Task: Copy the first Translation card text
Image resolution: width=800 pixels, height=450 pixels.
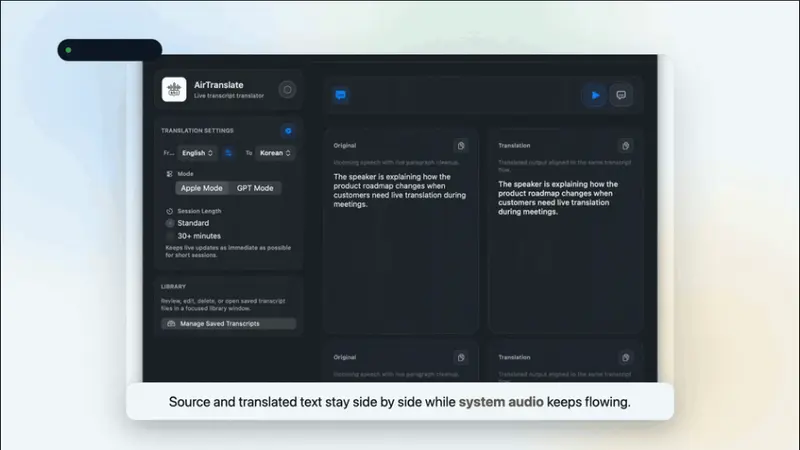Action: [626, 146]
